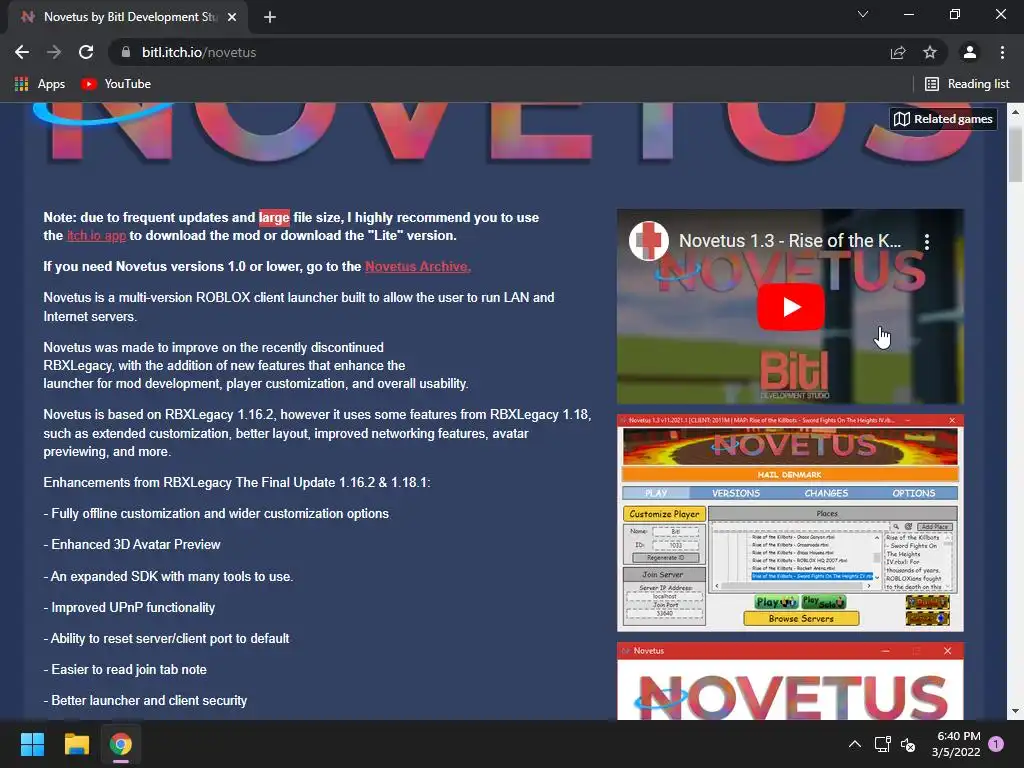
Task: Open the clock showing 6:40 PM
Action: coord(956,744)
